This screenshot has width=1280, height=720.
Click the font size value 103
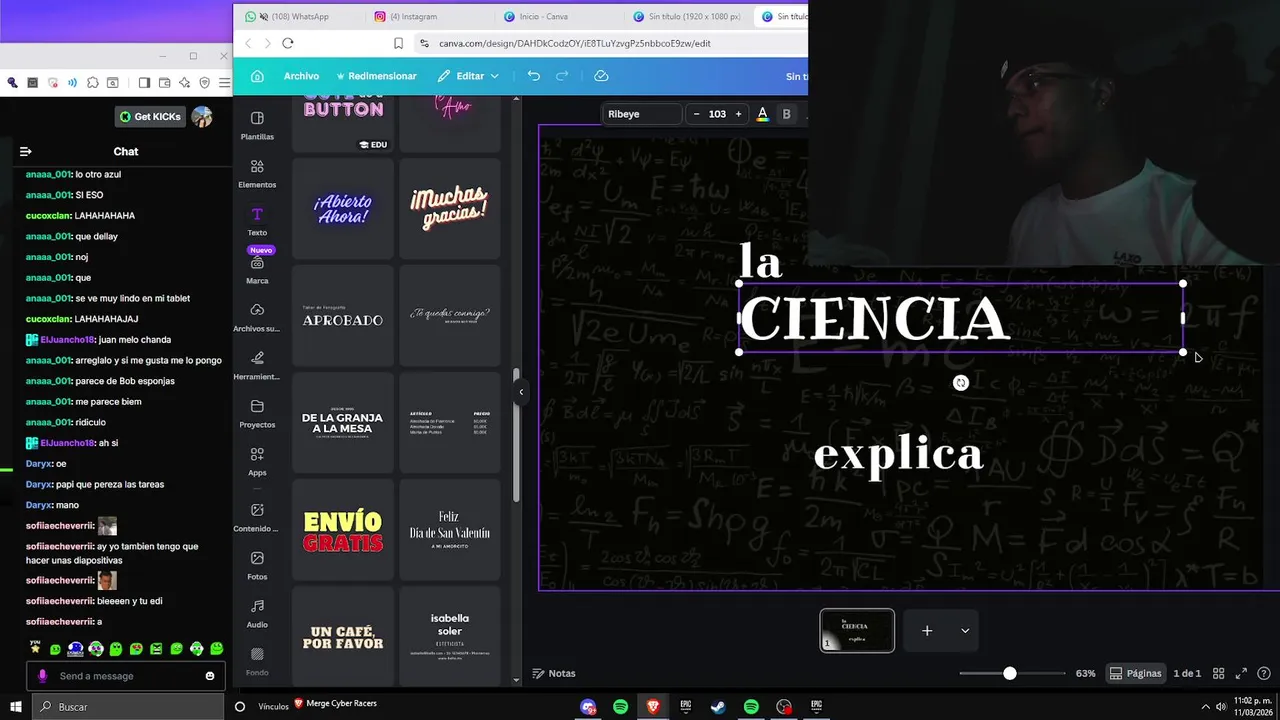(717, 114)
